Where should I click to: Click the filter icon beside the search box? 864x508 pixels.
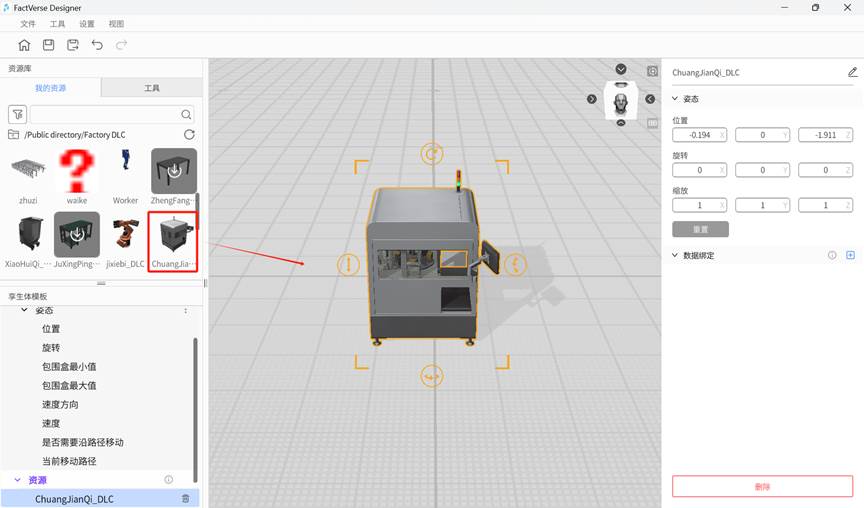(x=17, y=114)
